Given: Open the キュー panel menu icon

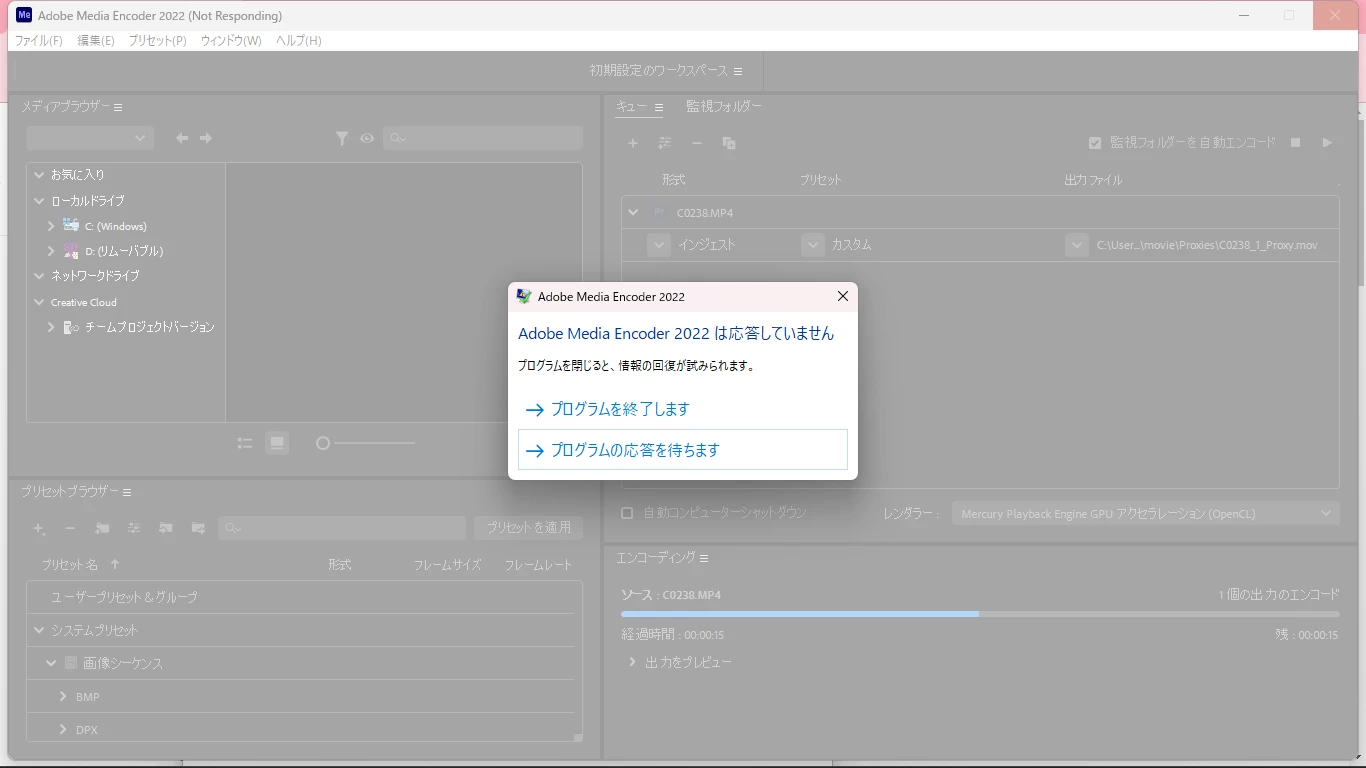Looking at the screenshot, I should (659, 107).
